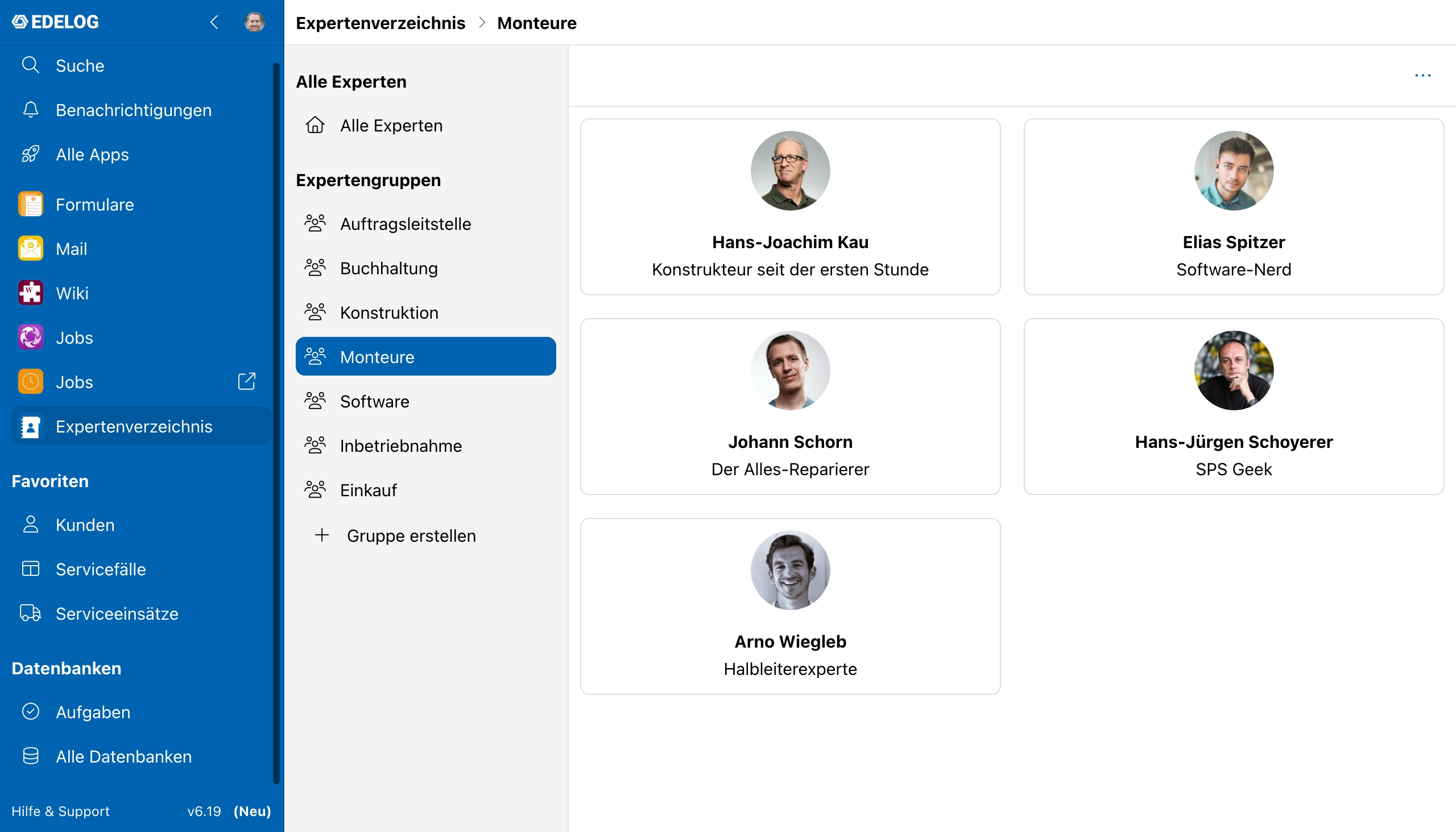The image size is (1456, 832).
Task: Launch the Formulare app
Action: [x=142, y=204]
